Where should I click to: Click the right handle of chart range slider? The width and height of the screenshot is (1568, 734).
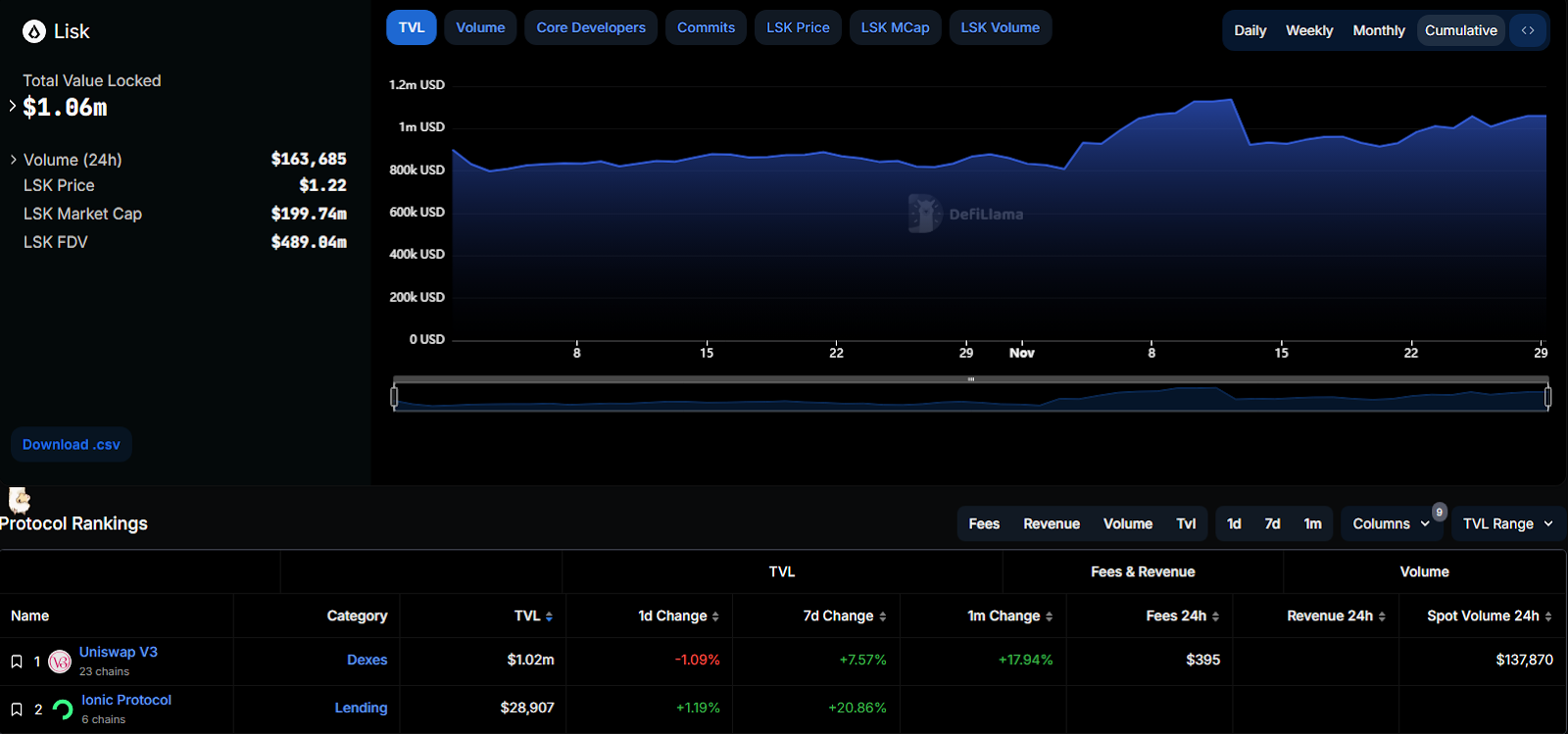point(1547,396)
